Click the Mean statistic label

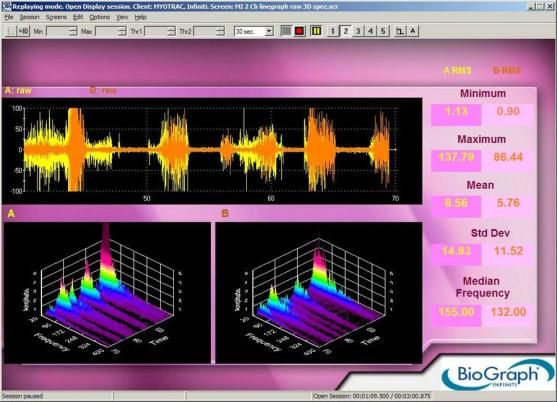pyautogui.click(x=480, y=185)
